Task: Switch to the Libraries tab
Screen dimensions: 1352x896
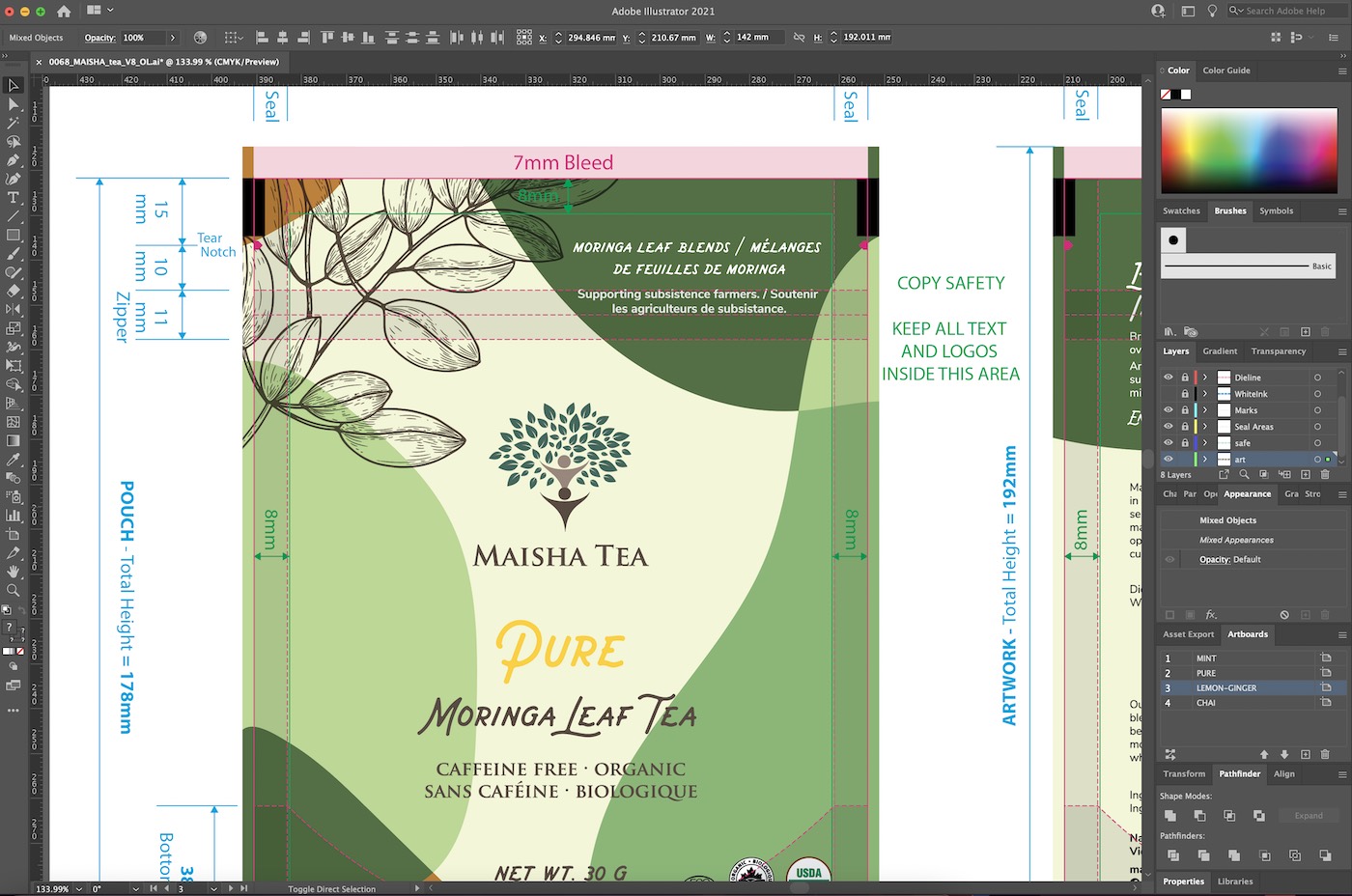Action: point(1235,882)
